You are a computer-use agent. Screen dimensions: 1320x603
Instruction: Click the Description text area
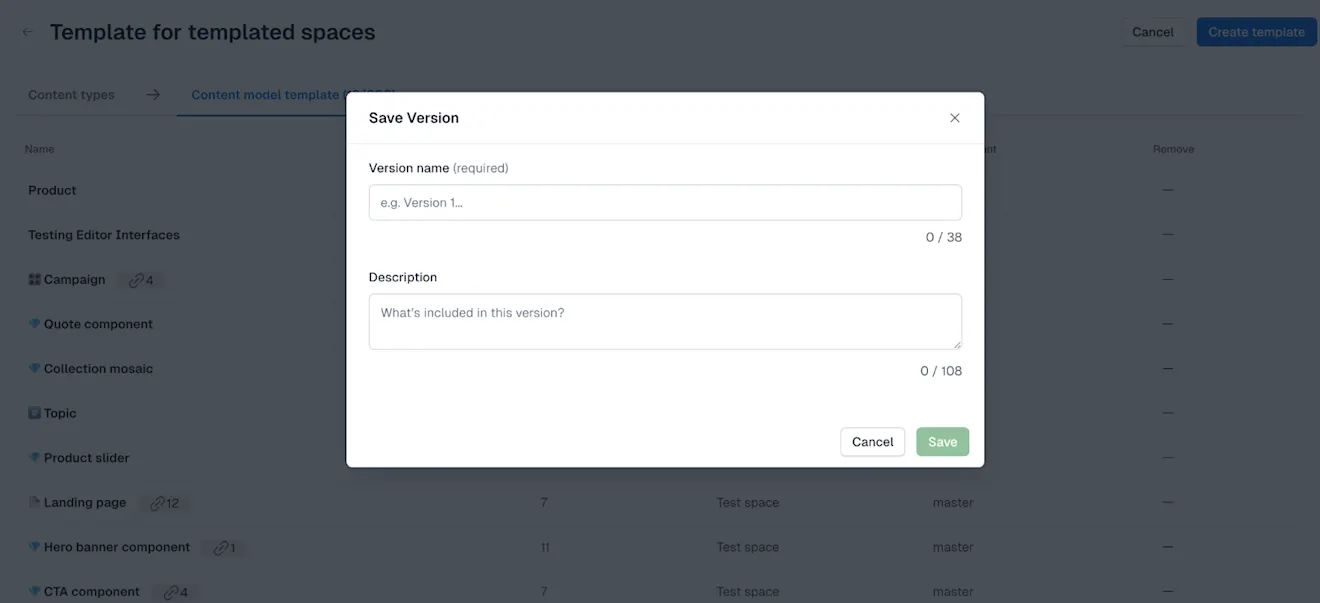pyautogui.click(x=665, y=320)
